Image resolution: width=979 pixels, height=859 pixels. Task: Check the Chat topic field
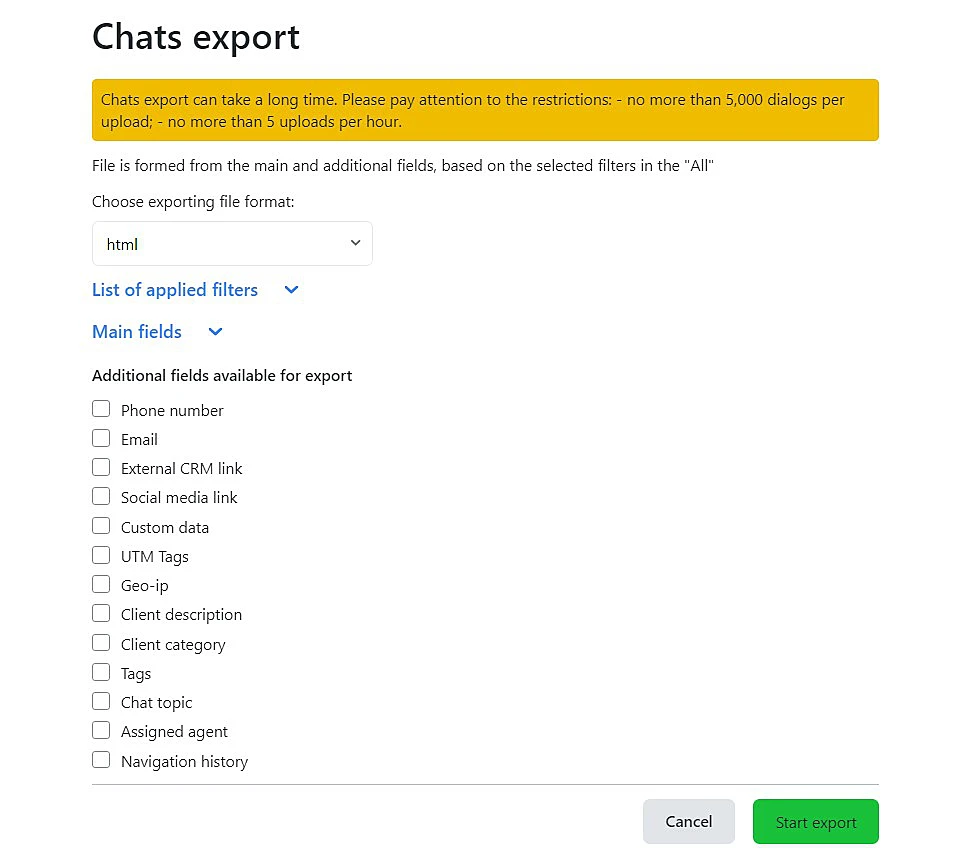click(101, 701)
